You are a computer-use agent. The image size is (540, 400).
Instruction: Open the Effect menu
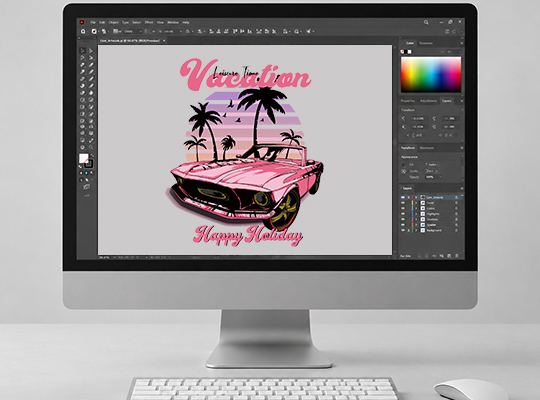point(149,22)
